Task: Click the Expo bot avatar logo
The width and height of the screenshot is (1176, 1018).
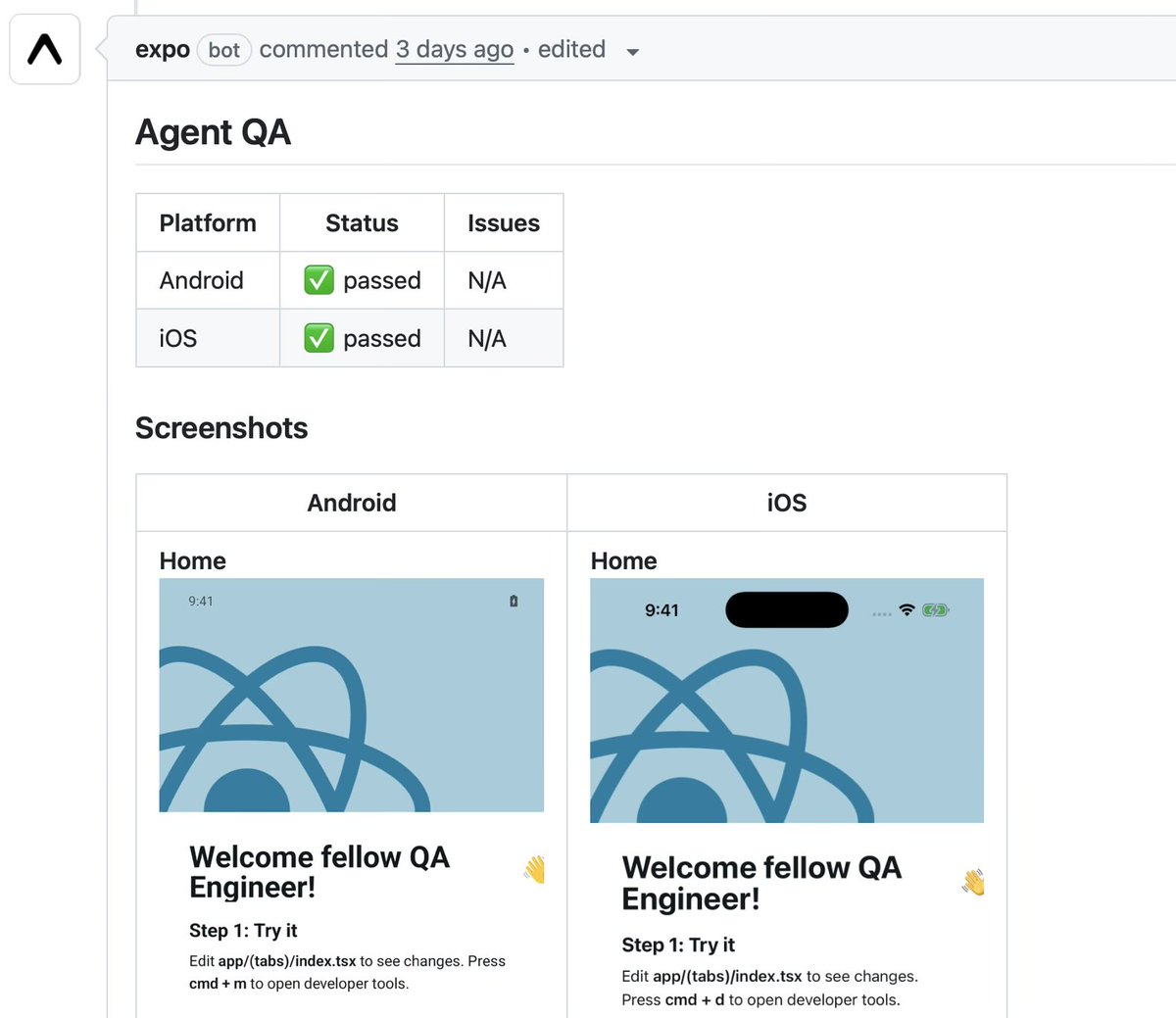Action: [x=45, y=49]
